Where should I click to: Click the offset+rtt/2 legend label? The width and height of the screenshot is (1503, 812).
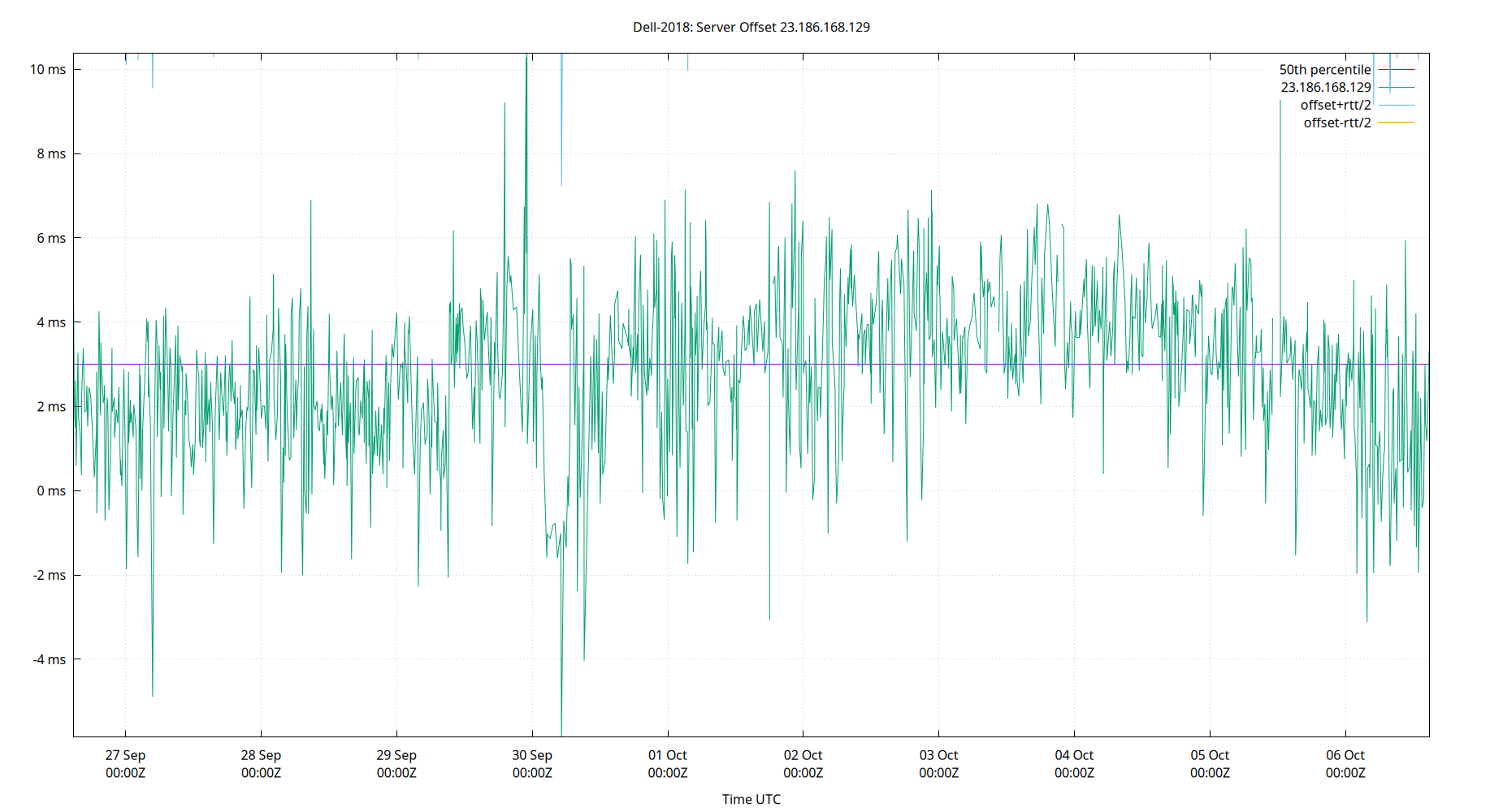(1335, 104)
